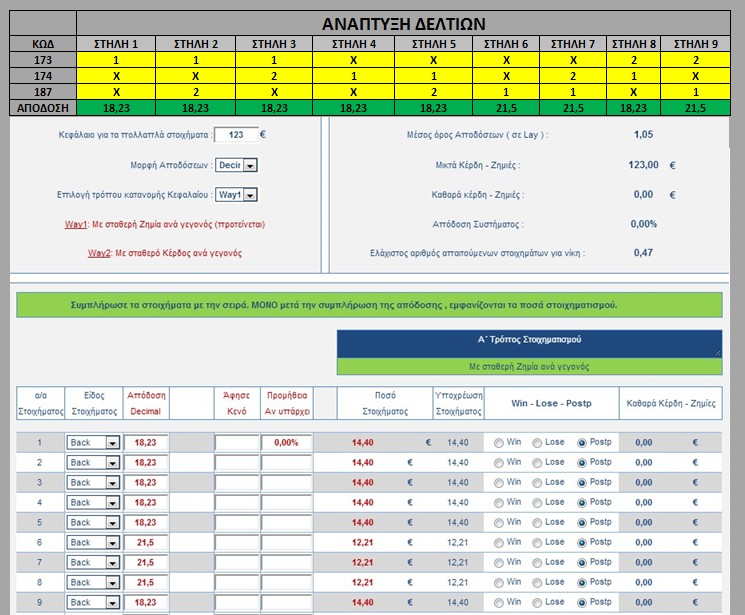Click the Απόδοση Decimal column header
The height and width of the screenshot is (615, 745).
(146, 404)
